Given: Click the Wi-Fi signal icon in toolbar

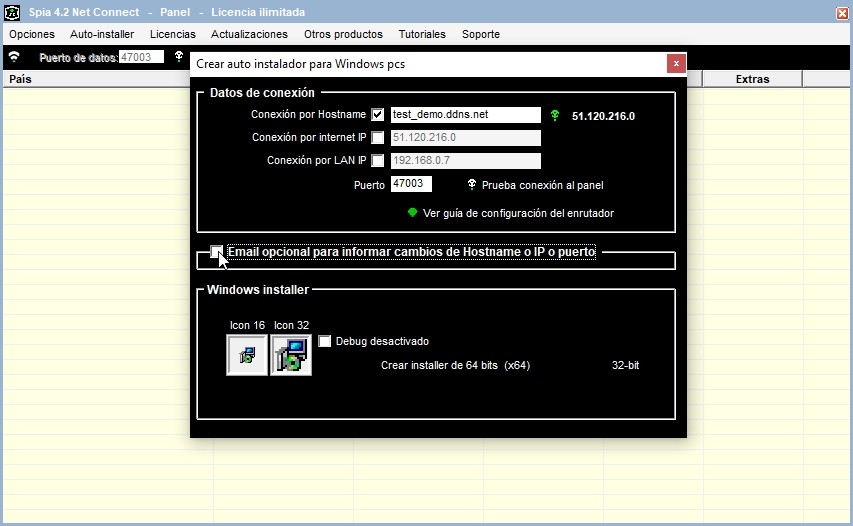Looking at the screenshot, I should click(x=14, y=57).
